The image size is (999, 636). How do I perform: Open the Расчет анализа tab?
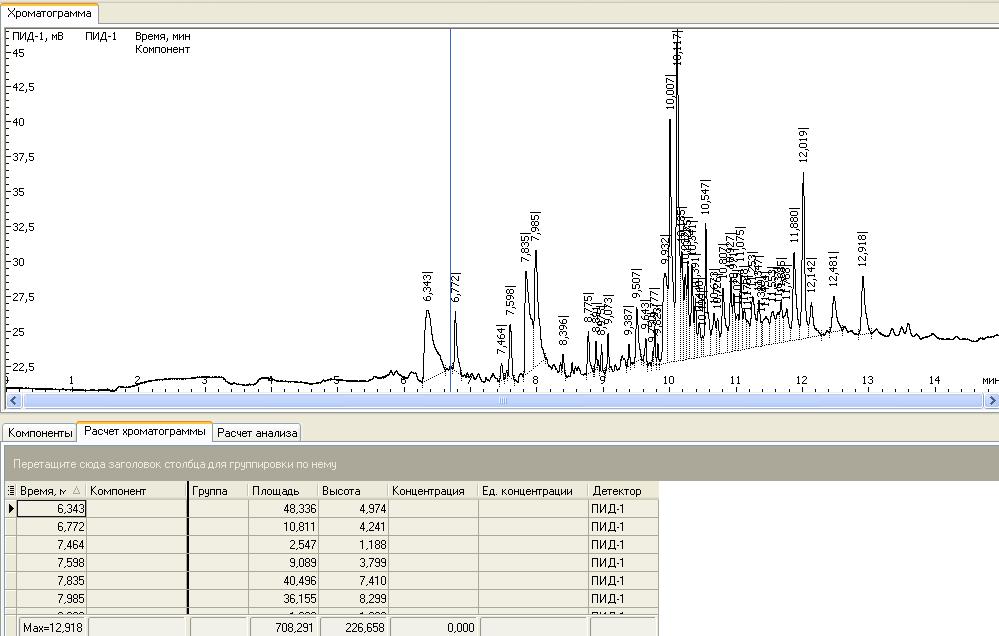[257, 433]
